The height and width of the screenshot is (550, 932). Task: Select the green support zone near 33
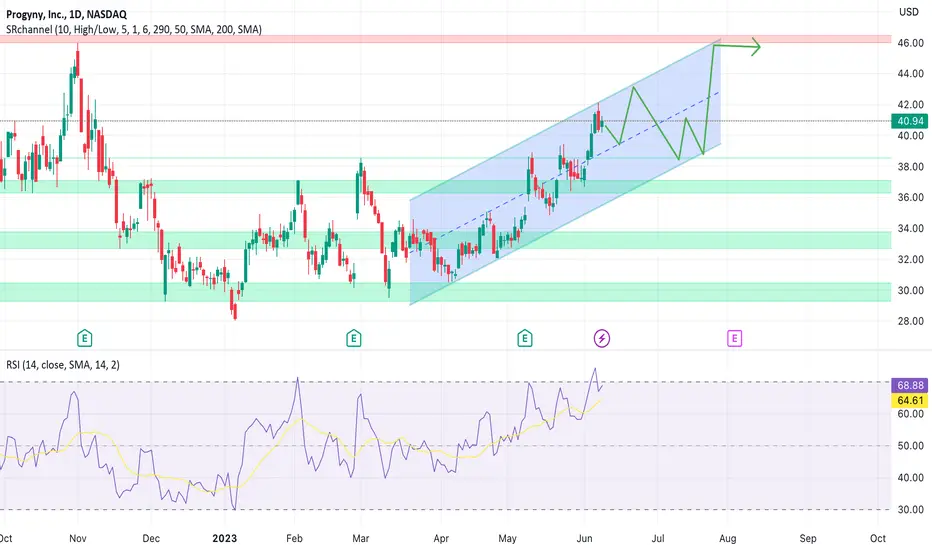pyautogui.click(x=446, y=240)
